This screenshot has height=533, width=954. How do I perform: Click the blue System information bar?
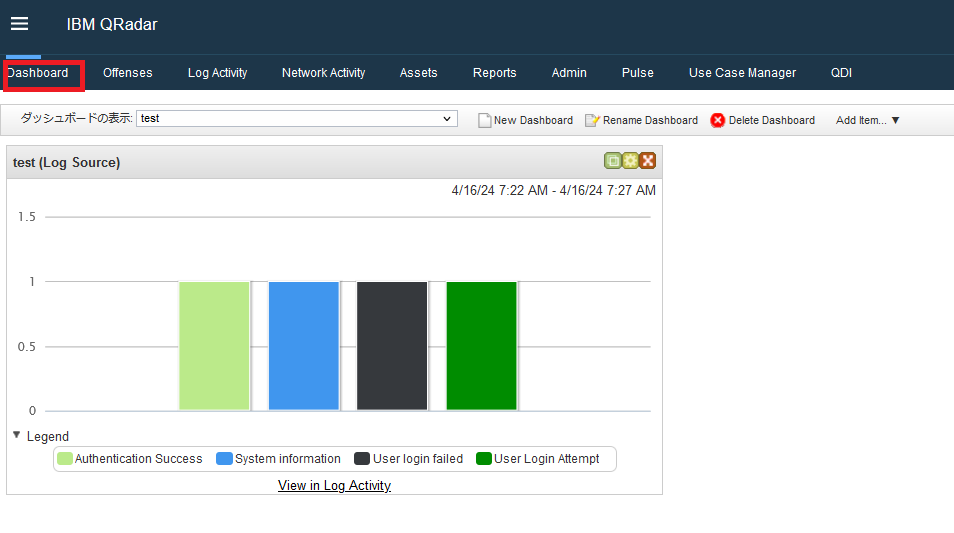[x=304, y=346]
